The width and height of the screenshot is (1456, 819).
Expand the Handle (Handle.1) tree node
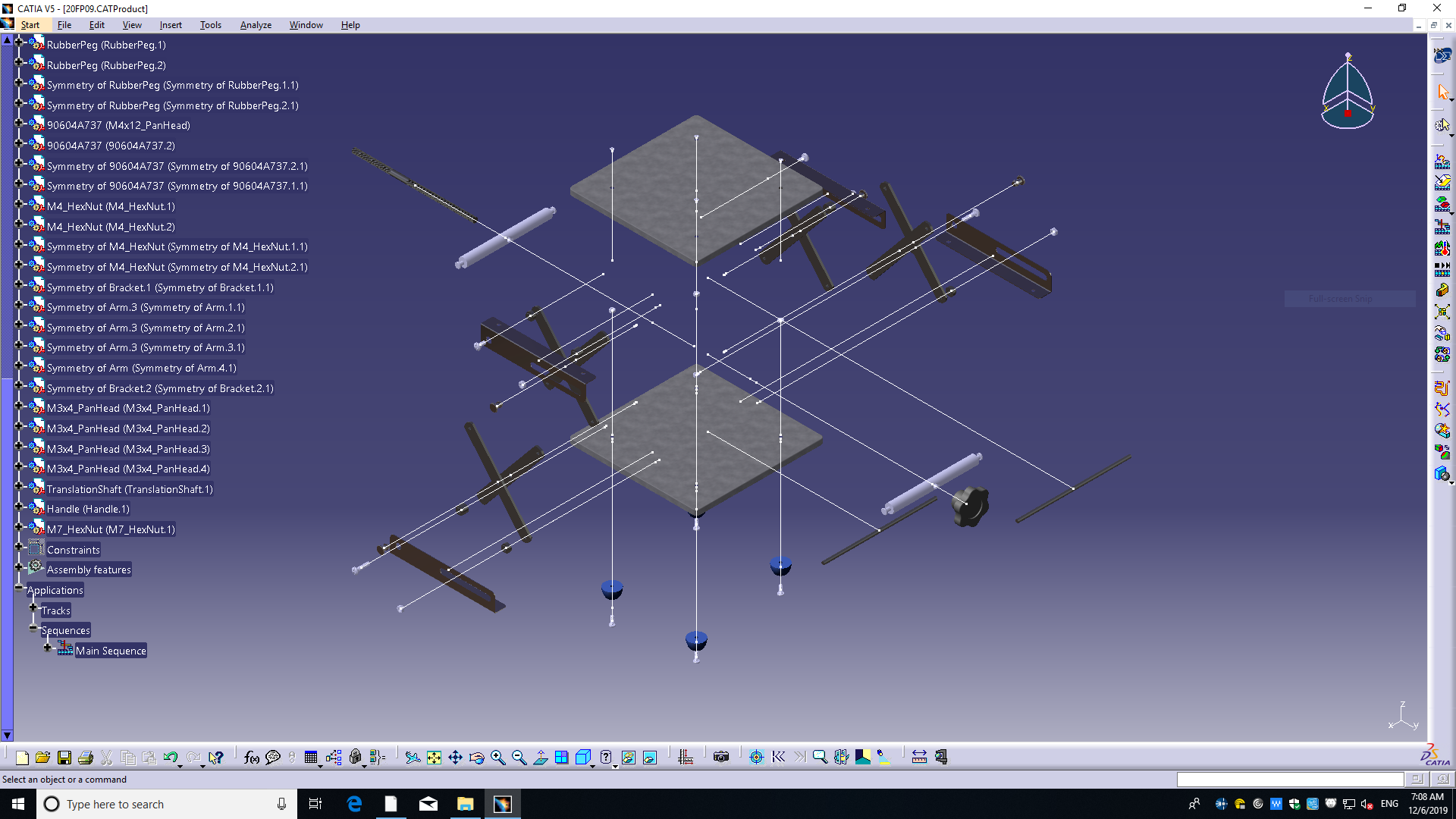coord(19,507)
